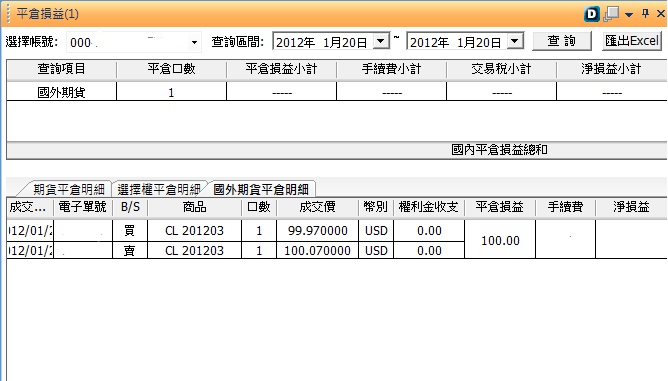Sort by the 手續費 column header
The height and width of the screenshot is (381, 668).
click(565, 207)
